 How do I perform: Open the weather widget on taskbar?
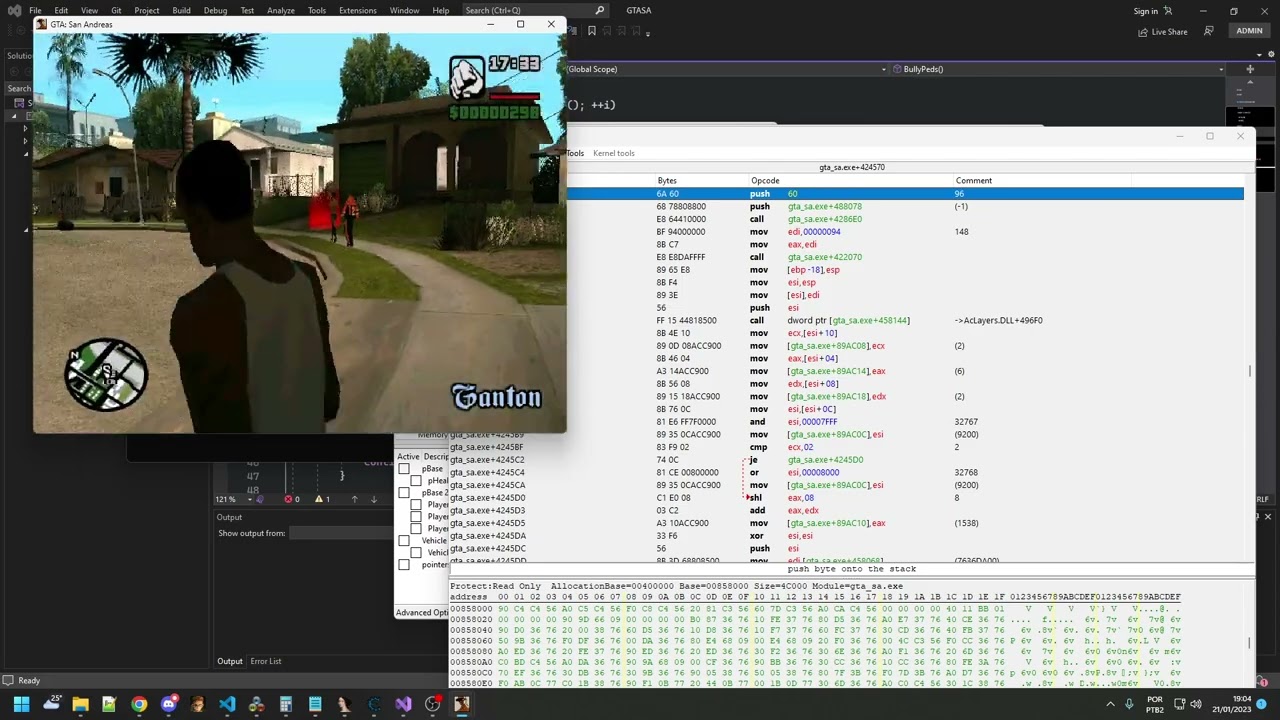coord(51,704)
